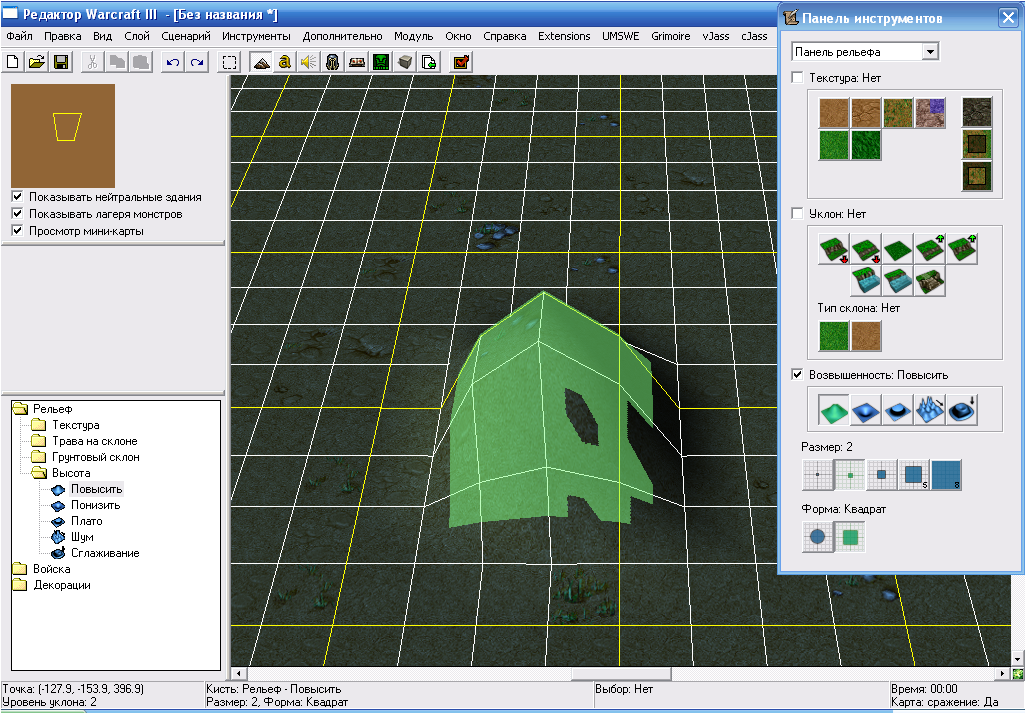Select the Noise spikes height tool
Viewport: 1026px width, 714px height.
[929, 410]
